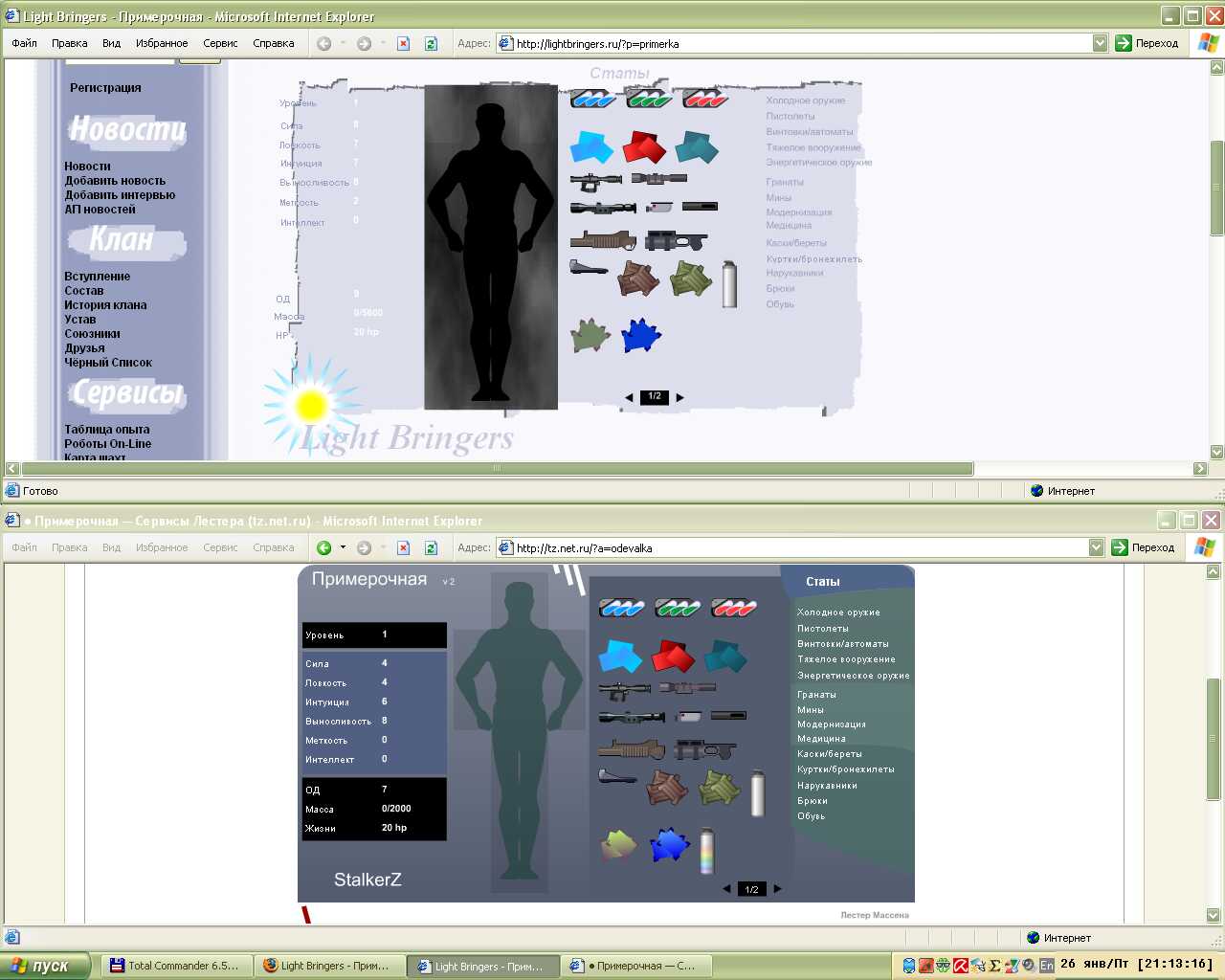Screen dimensions: 1225x980
Task: Click green Back arrow in lower browser window
Action: pos(324,547)
